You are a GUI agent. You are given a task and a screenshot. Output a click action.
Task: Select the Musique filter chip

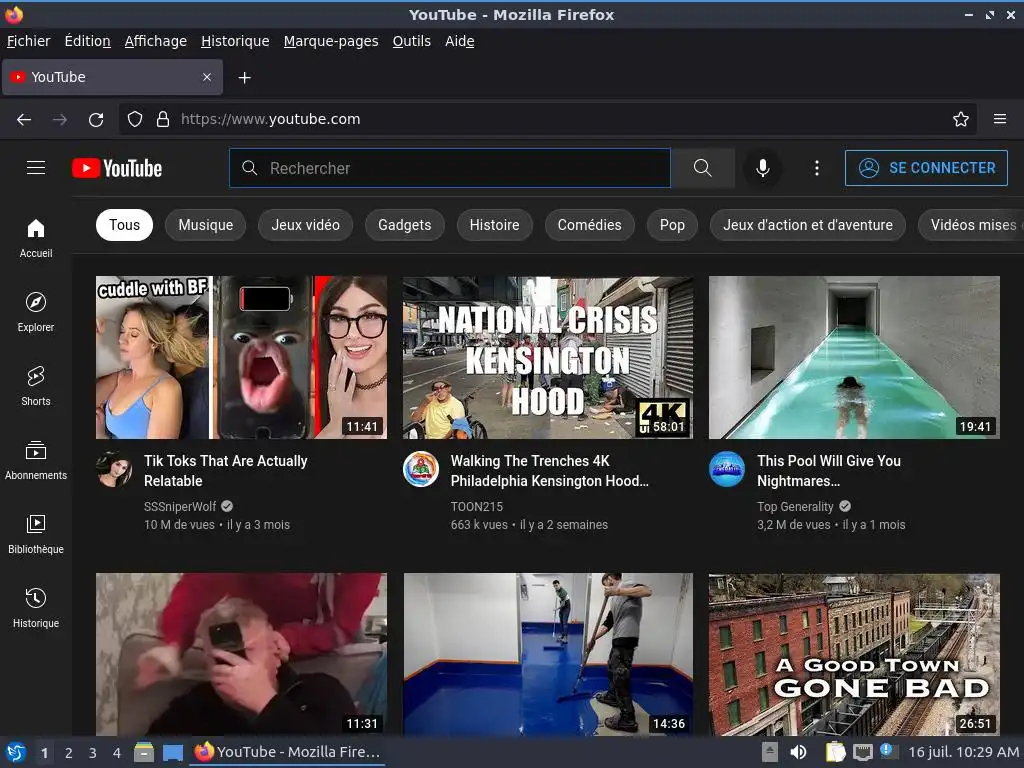pyautogui.click(x=206, y=225)
